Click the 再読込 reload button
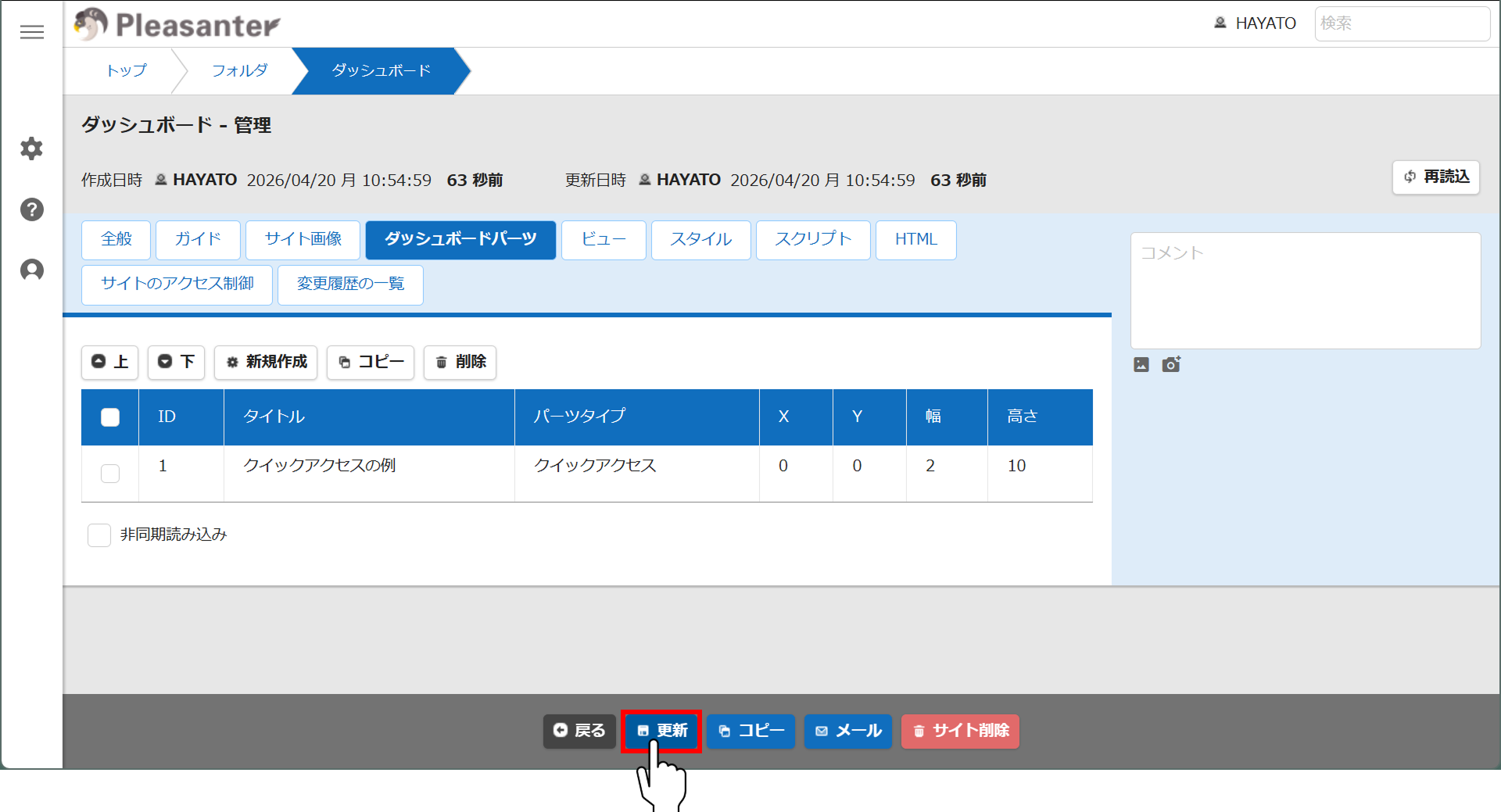 [1436, 177]
